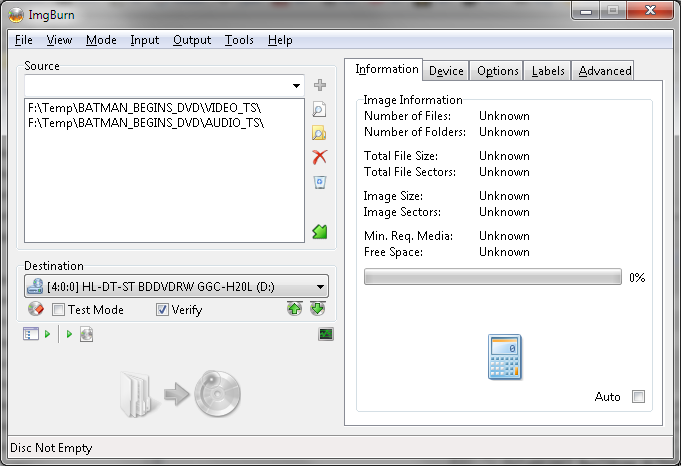Uncheck the Verify checkbox
This screenshot has width=681, height=466.
pos(162,310)
